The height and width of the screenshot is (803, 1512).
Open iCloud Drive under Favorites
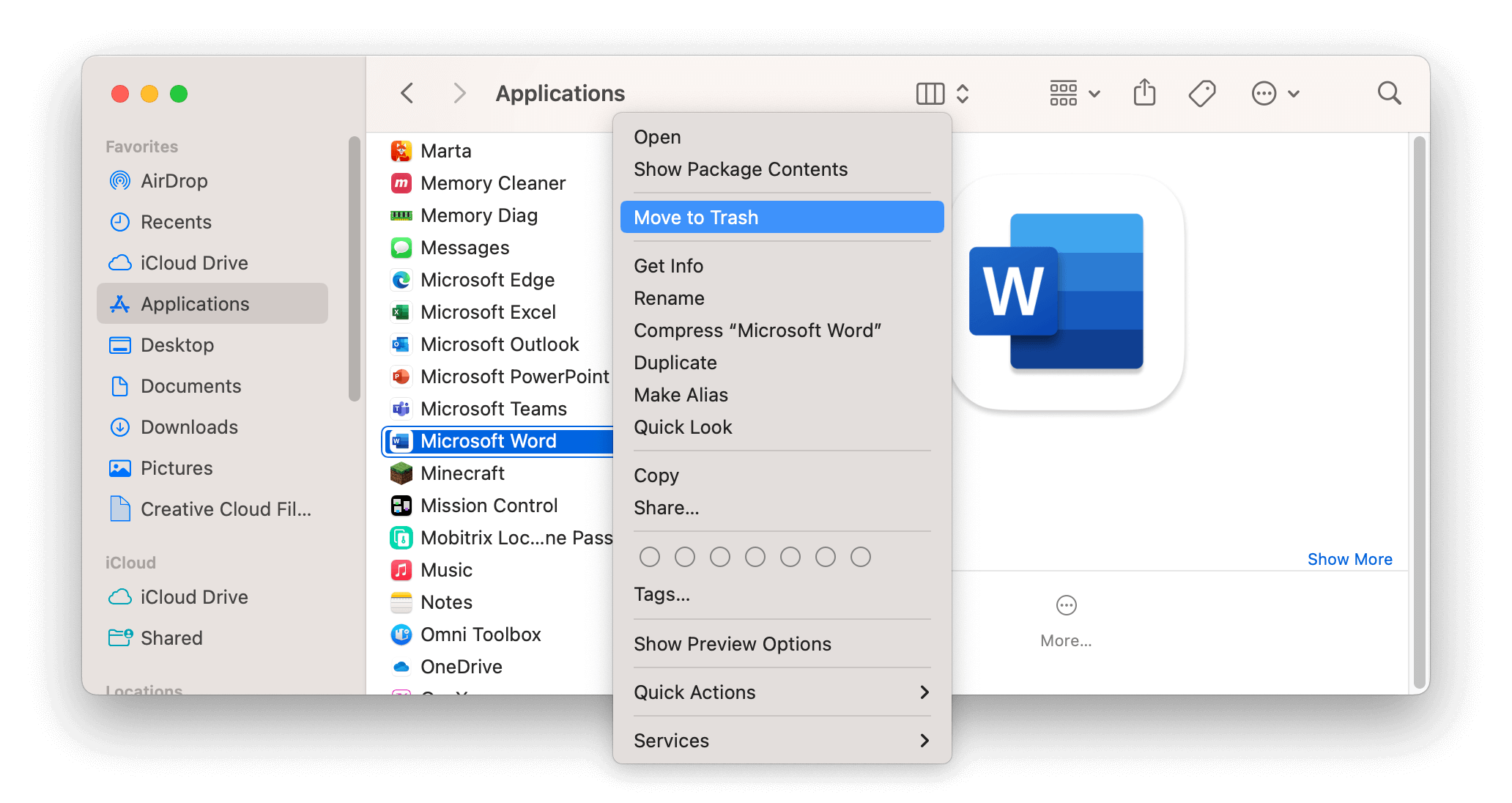[212, 263]
